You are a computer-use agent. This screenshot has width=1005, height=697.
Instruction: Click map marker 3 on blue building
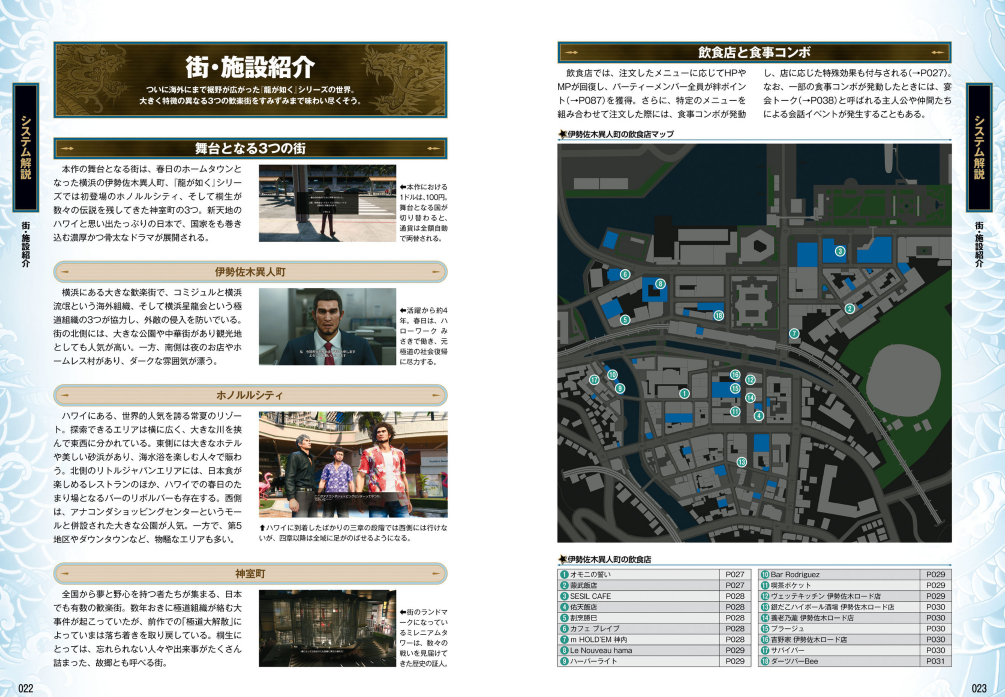pos(840,251)
